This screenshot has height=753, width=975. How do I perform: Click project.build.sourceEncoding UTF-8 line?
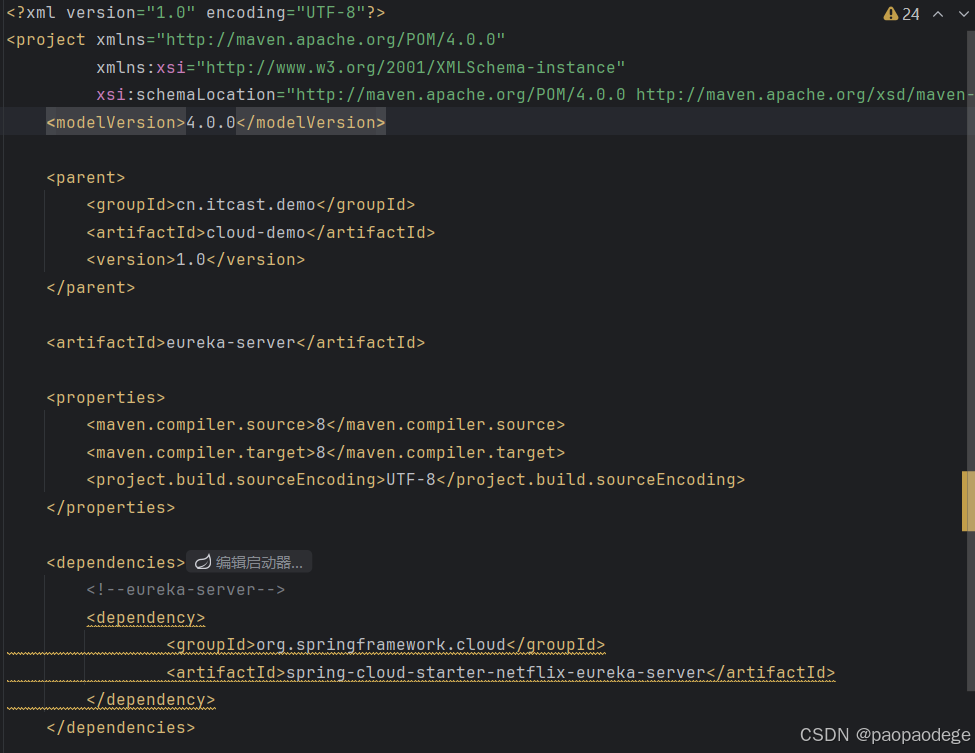tap(415, 480)
